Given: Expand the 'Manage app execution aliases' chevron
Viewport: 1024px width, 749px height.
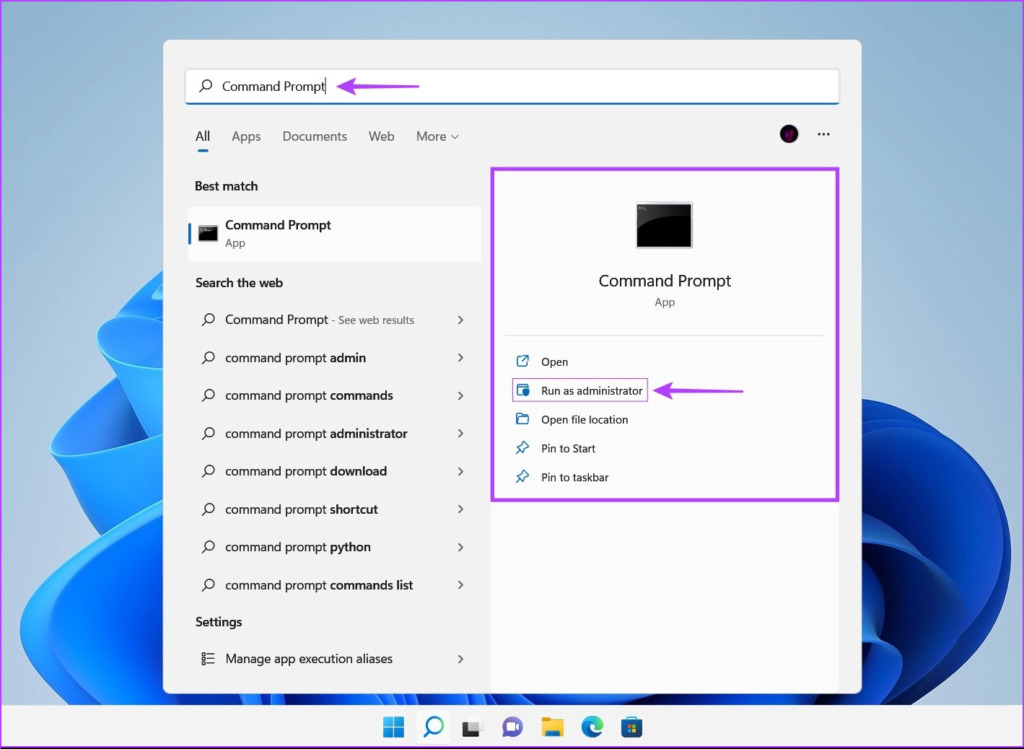Looking at the screenshot, I should tap(460, 659).
